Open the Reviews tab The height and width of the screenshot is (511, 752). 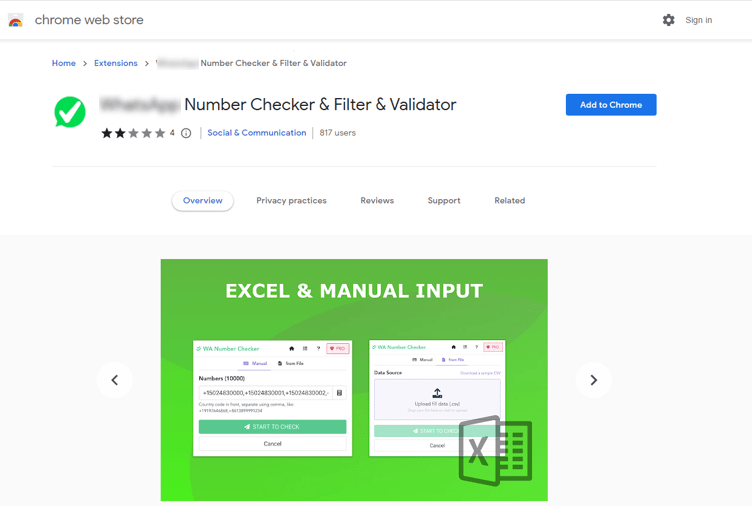377,201
